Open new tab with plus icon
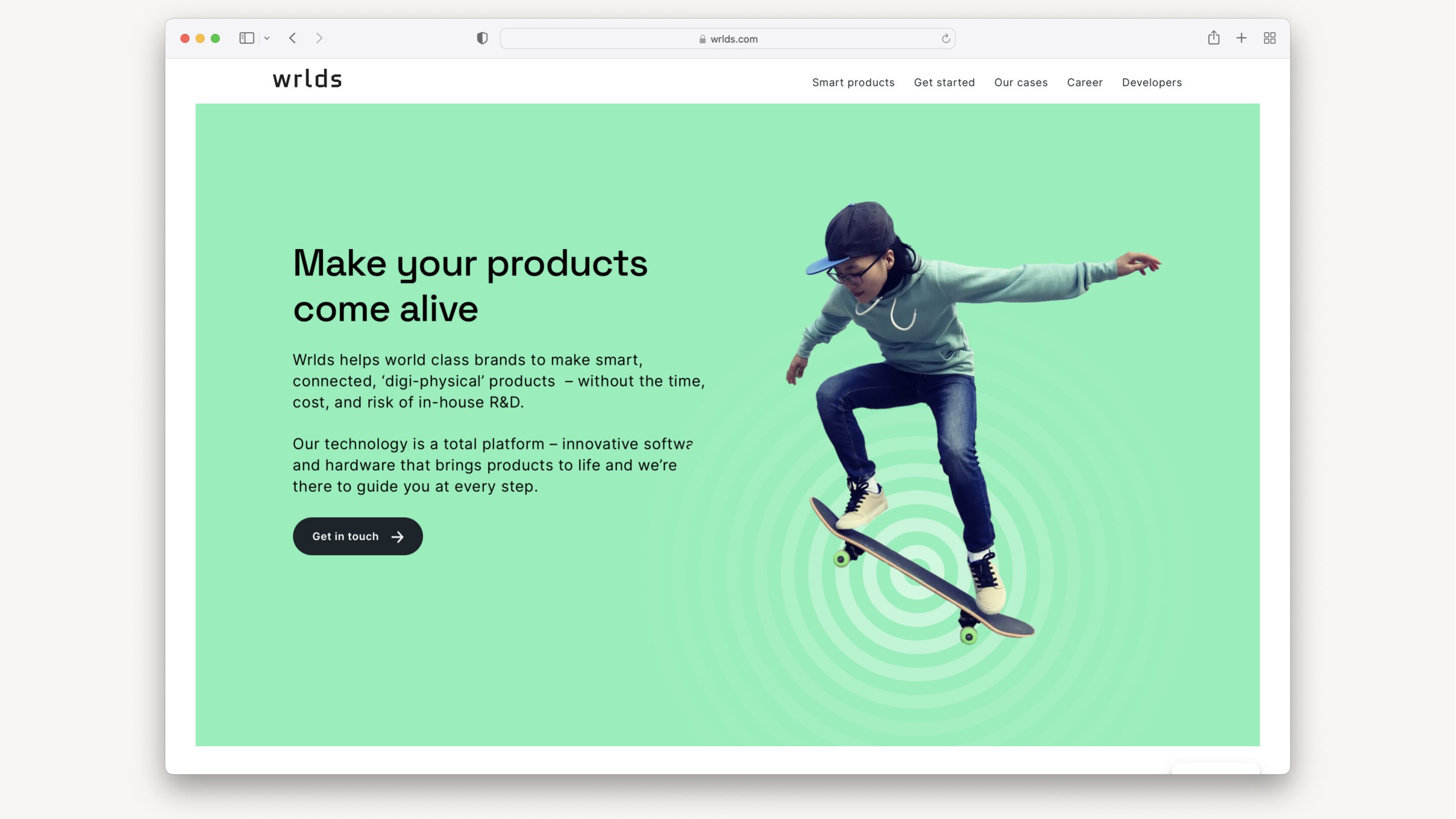Viewport: 1456px width, 819px height. coord(1241,38)
